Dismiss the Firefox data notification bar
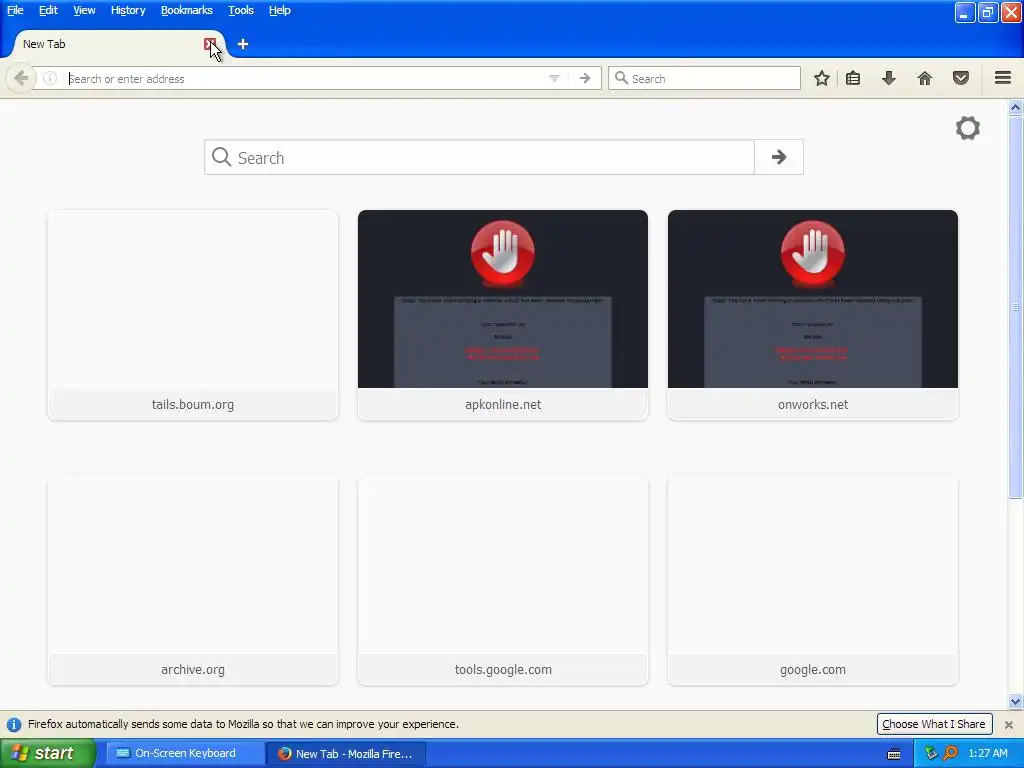The height and width of the screenshot is (768, 1024). tap(1009, 724)
